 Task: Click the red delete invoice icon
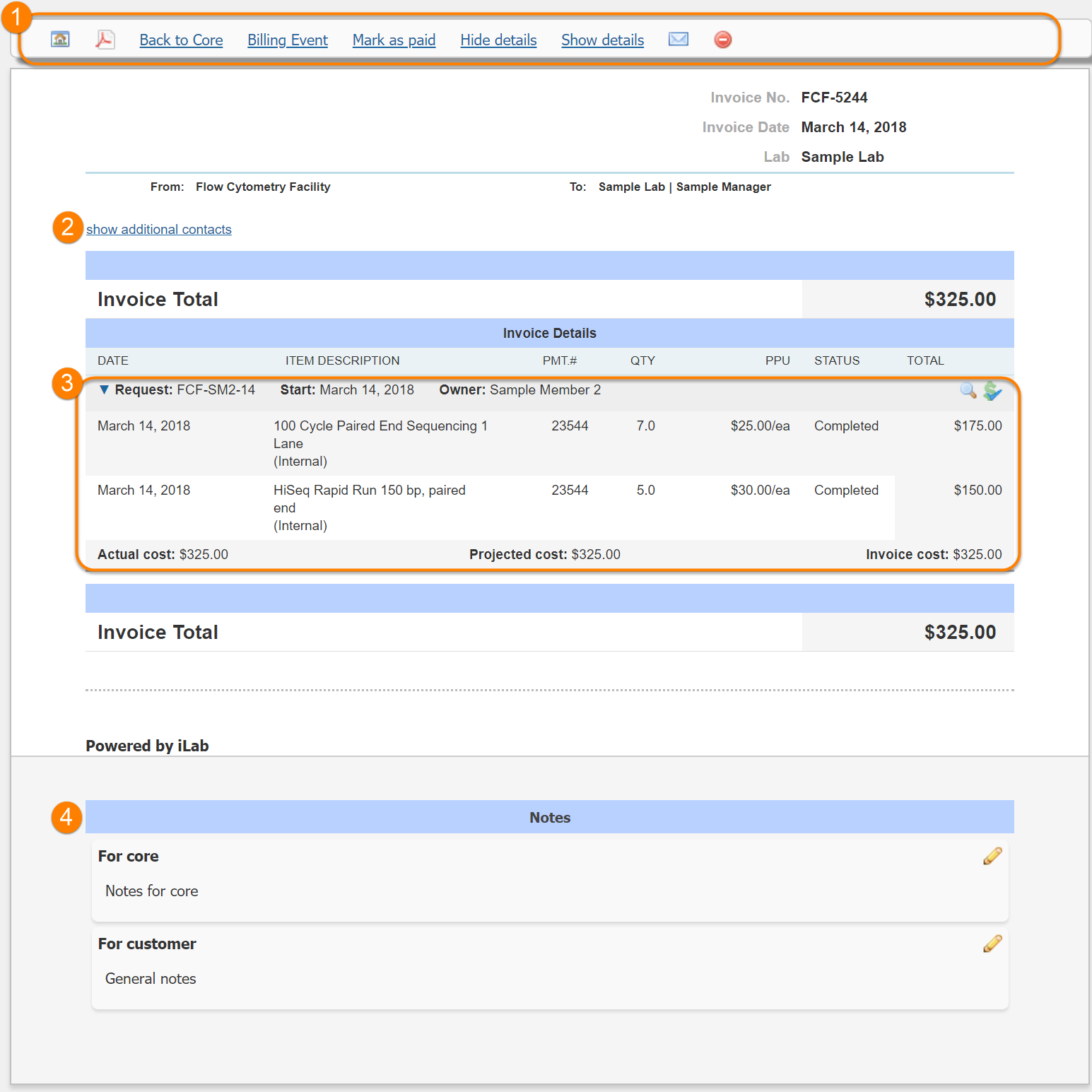tap(722, 40)
